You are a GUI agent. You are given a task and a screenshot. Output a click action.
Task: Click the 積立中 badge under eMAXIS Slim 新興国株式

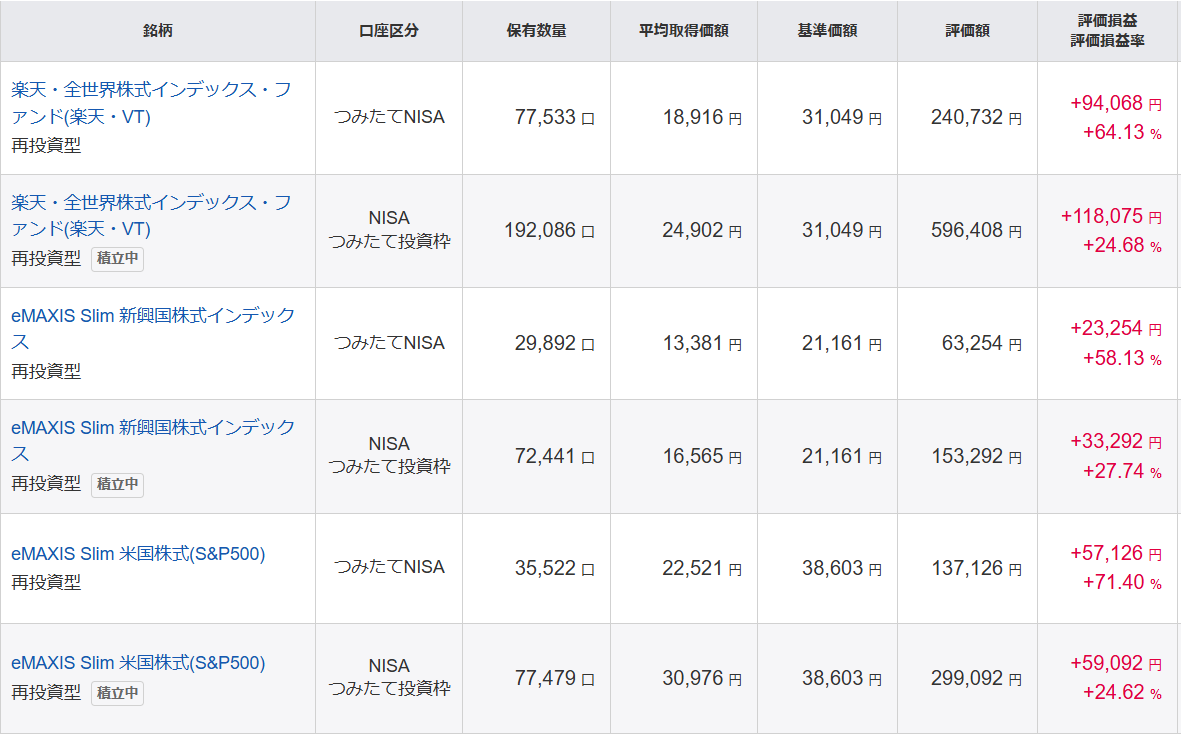coord(118,484)
